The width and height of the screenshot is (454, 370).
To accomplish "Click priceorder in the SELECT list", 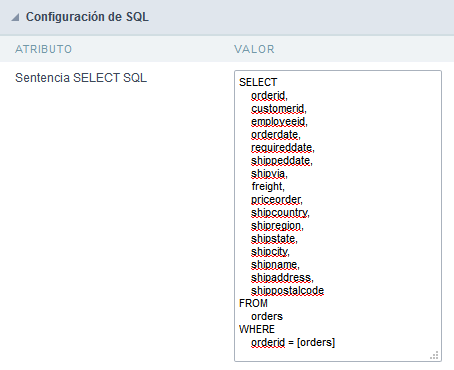I will pos(277,200).
